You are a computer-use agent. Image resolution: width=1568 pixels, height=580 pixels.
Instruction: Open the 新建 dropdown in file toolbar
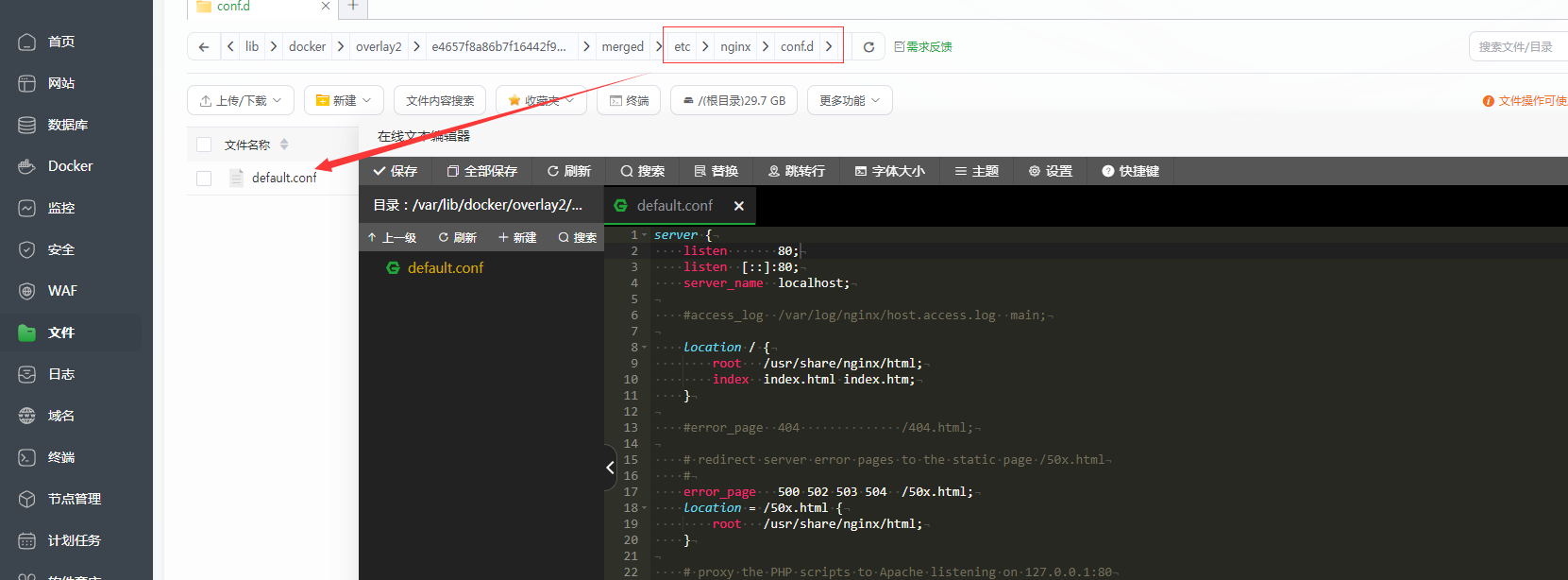pos(344,100)
